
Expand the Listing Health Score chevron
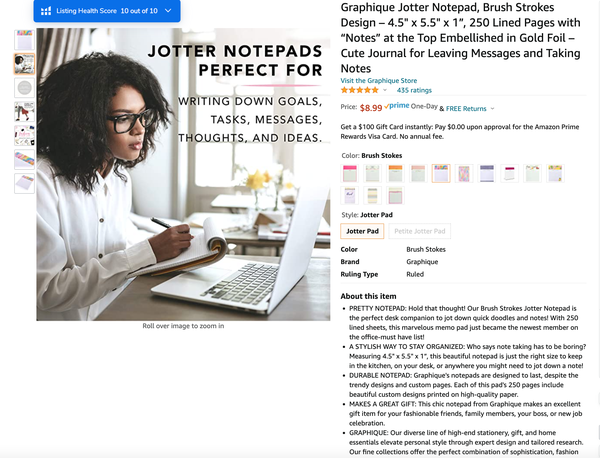(168, 11)
